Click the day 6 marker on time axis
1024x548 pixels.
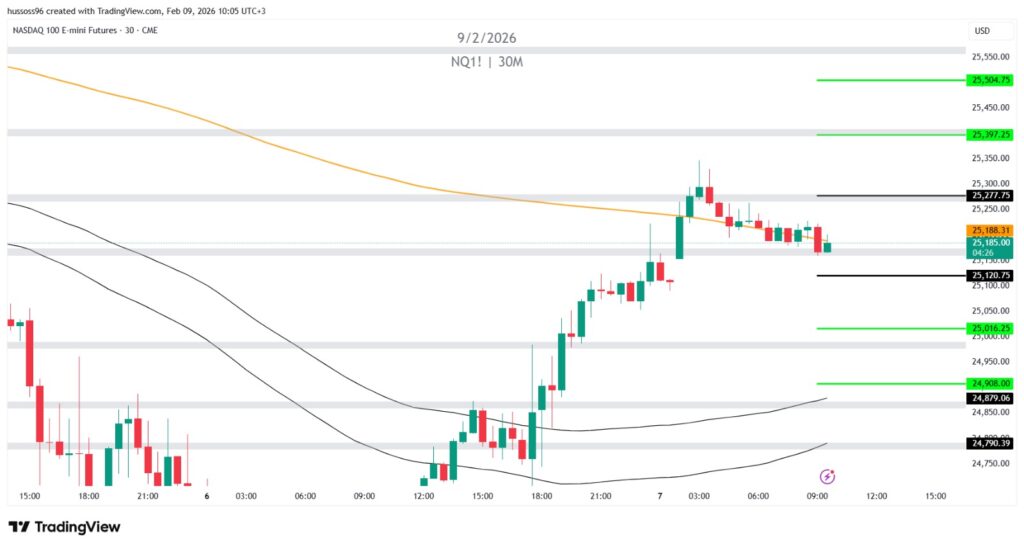pyautogui.click(x=207, y=496)
